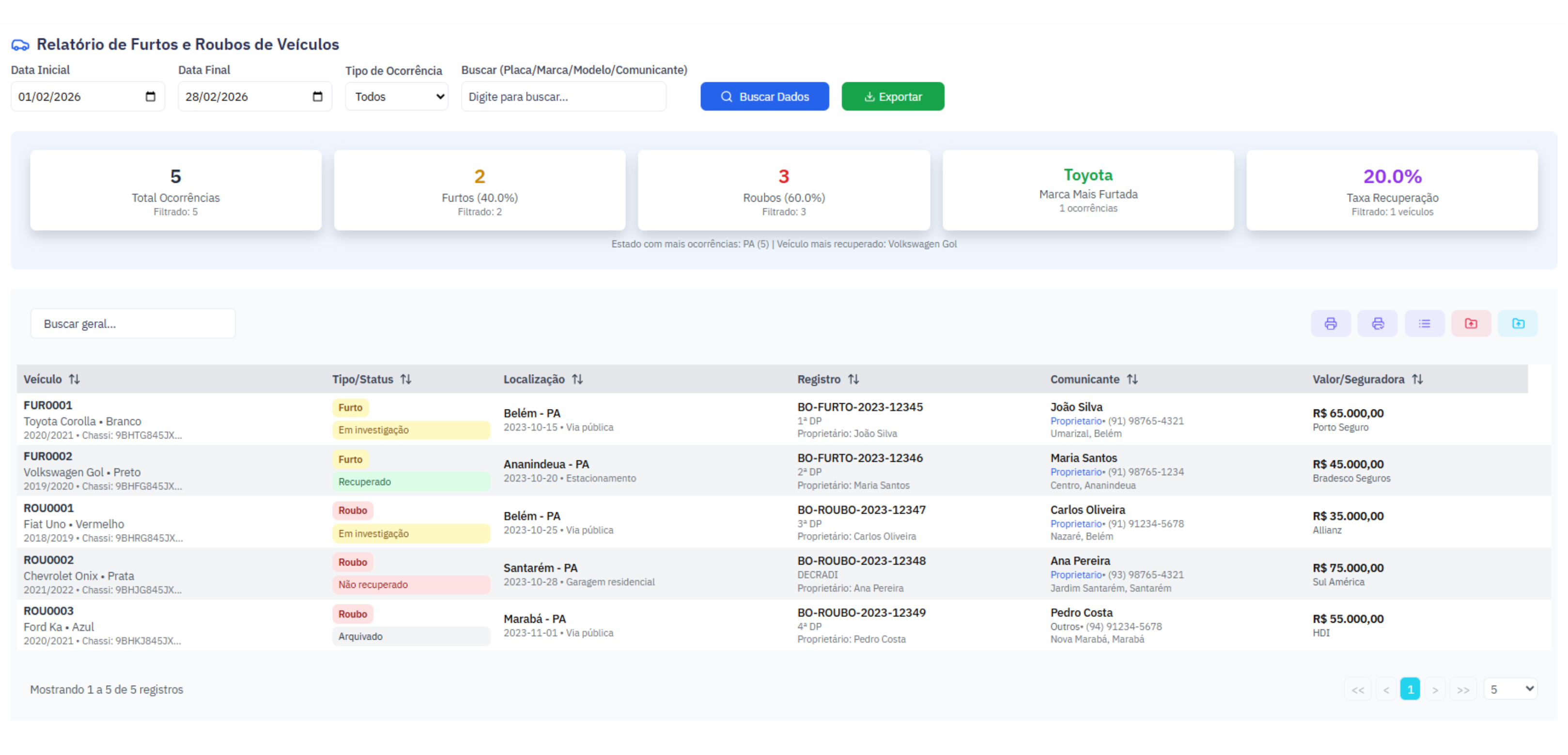Go to previous page with < button
The width and height of the screenshot is (1568, 755).
point(1386,689)
